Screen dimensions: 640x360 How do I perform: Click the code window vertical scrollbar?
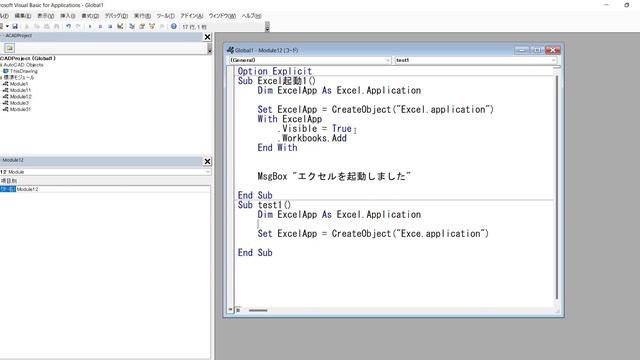point(557,188)
